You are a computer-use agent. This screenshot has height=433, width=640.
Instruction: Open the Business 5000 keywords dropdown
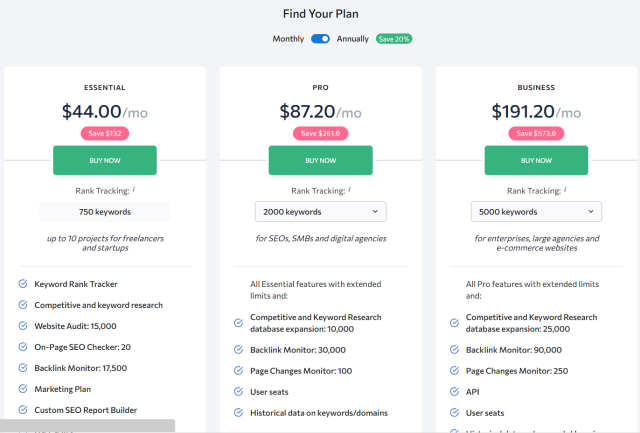[x=536, y=212]
